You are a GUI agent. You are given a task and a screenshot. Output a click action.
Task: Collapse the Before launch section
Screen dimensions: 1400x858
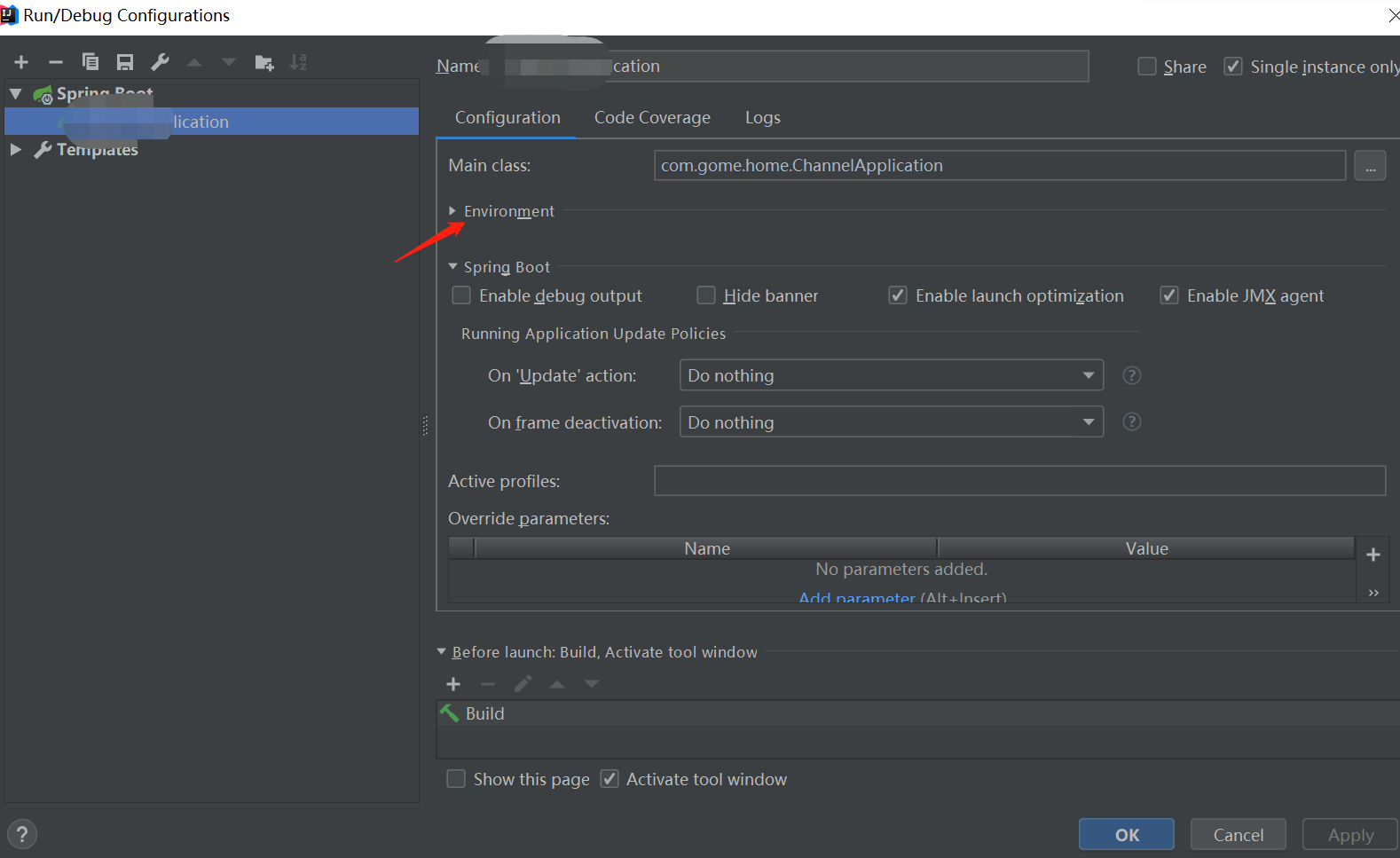tap(442, 652)
